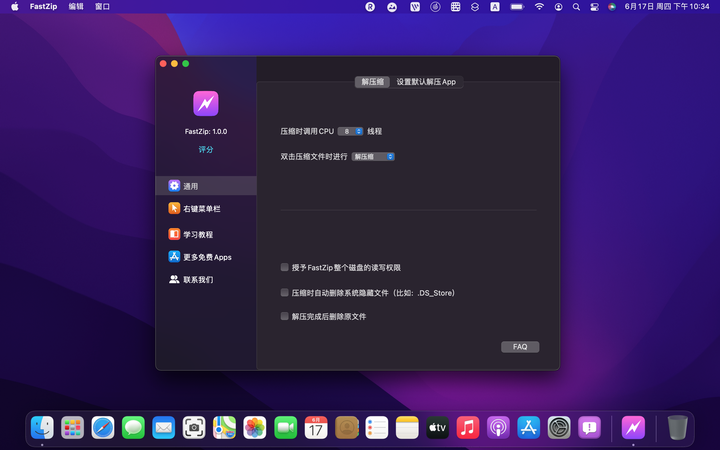The image size is (720, 450).
Task: Open 通用 settings in sidebar
Action: tap(206, 186)
